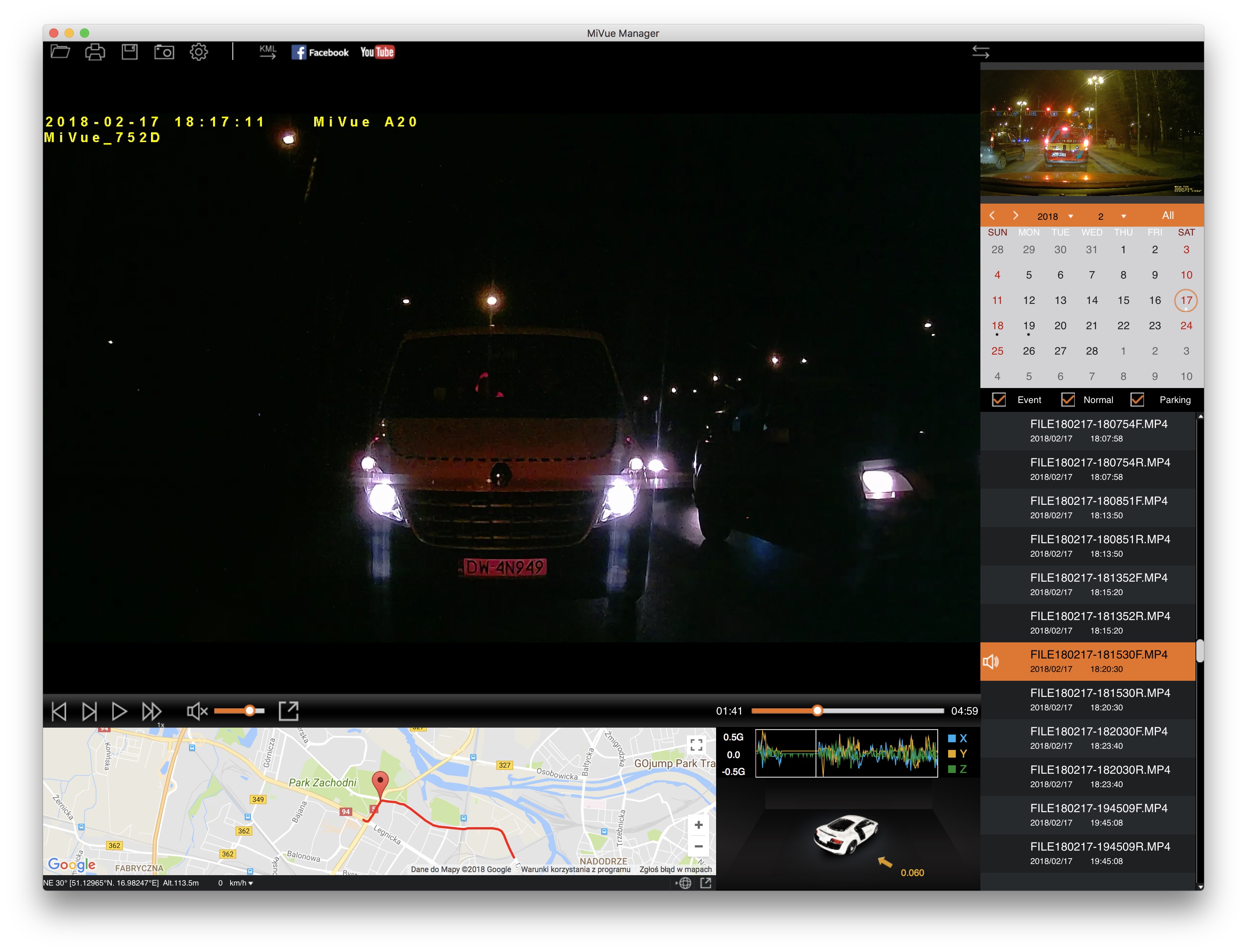Image resolution: width=1247 pixels, height=952 pixels.
Task: Click the preview thumbnail of rear camera
Action: point(1092,133)
